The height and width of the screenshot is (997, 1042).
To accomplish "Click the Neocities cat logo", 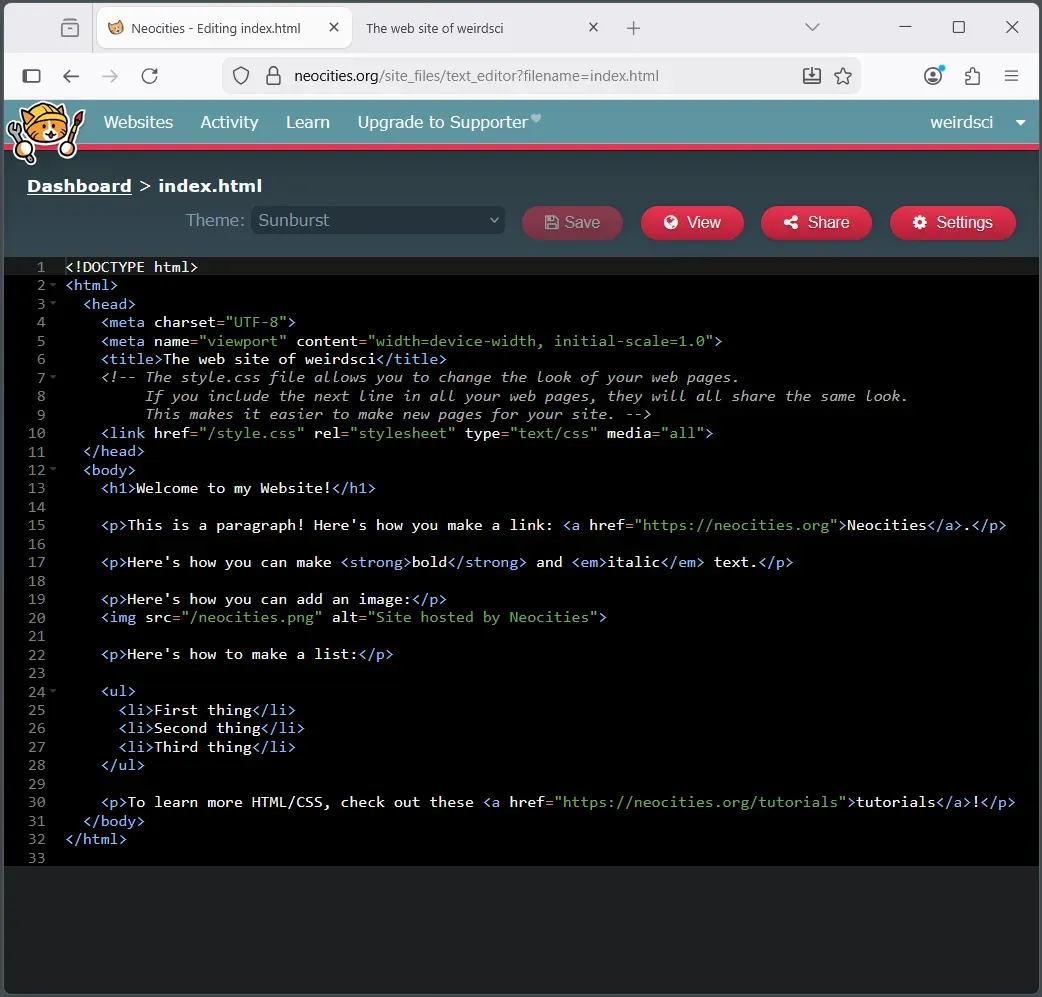I will point(45,132).
